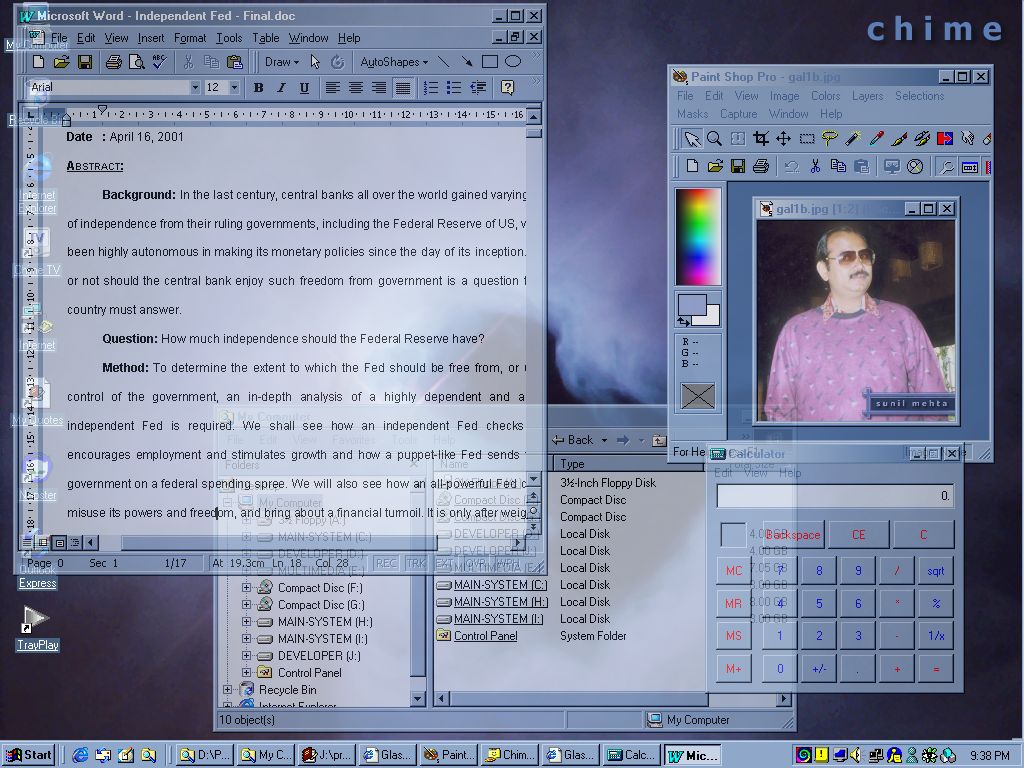Viewport: 1024px width, 768px height.
Task: Select the Oval shape tool in Word
Action: point(512,62)
